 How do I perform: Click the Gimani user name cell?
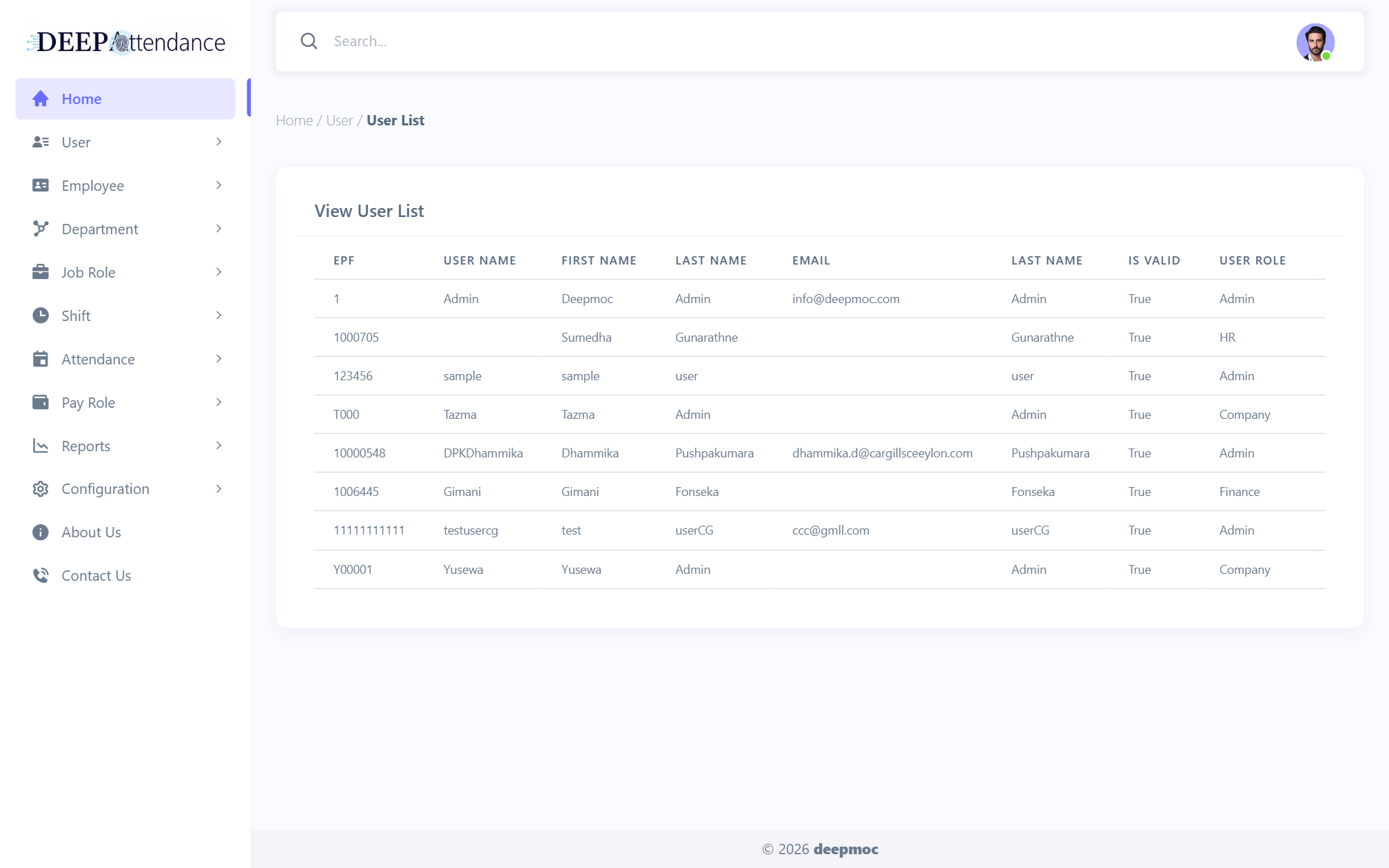click(462, 492)
